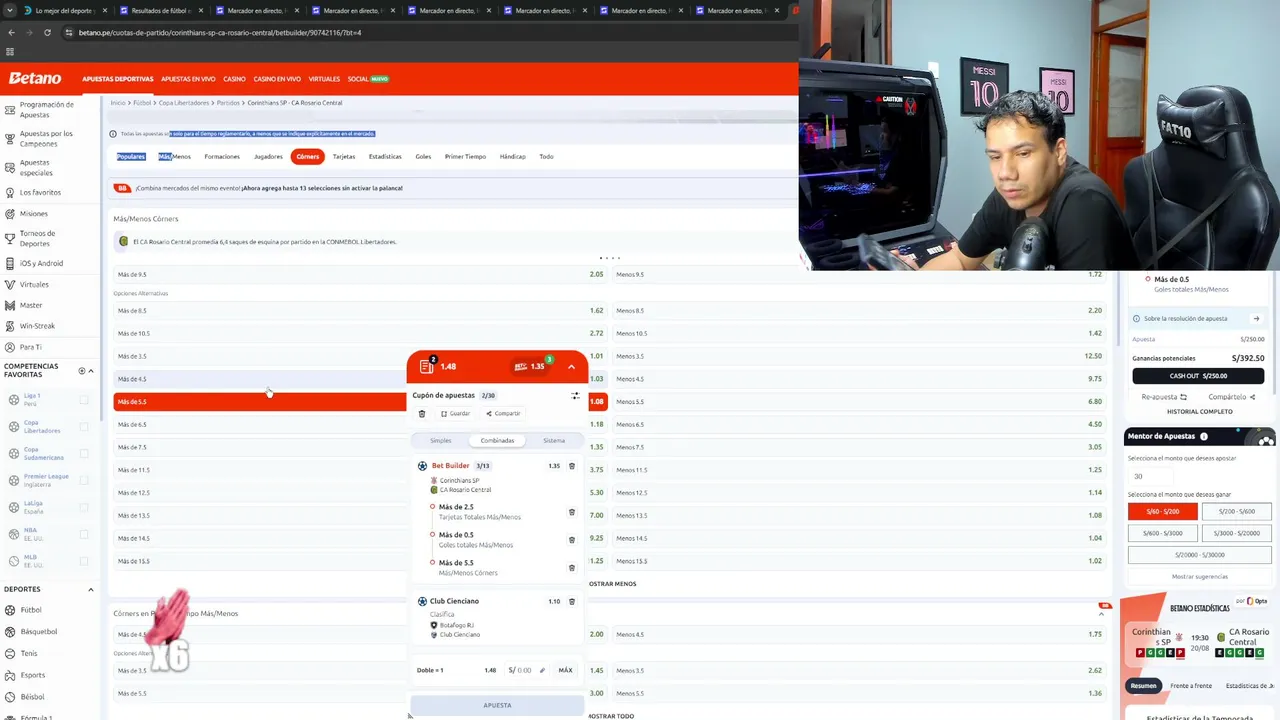The height and width of the screenshot is (720, 1280).
Task: Select the S/200 - S/600 winnings range
Action: point(1236,511)
